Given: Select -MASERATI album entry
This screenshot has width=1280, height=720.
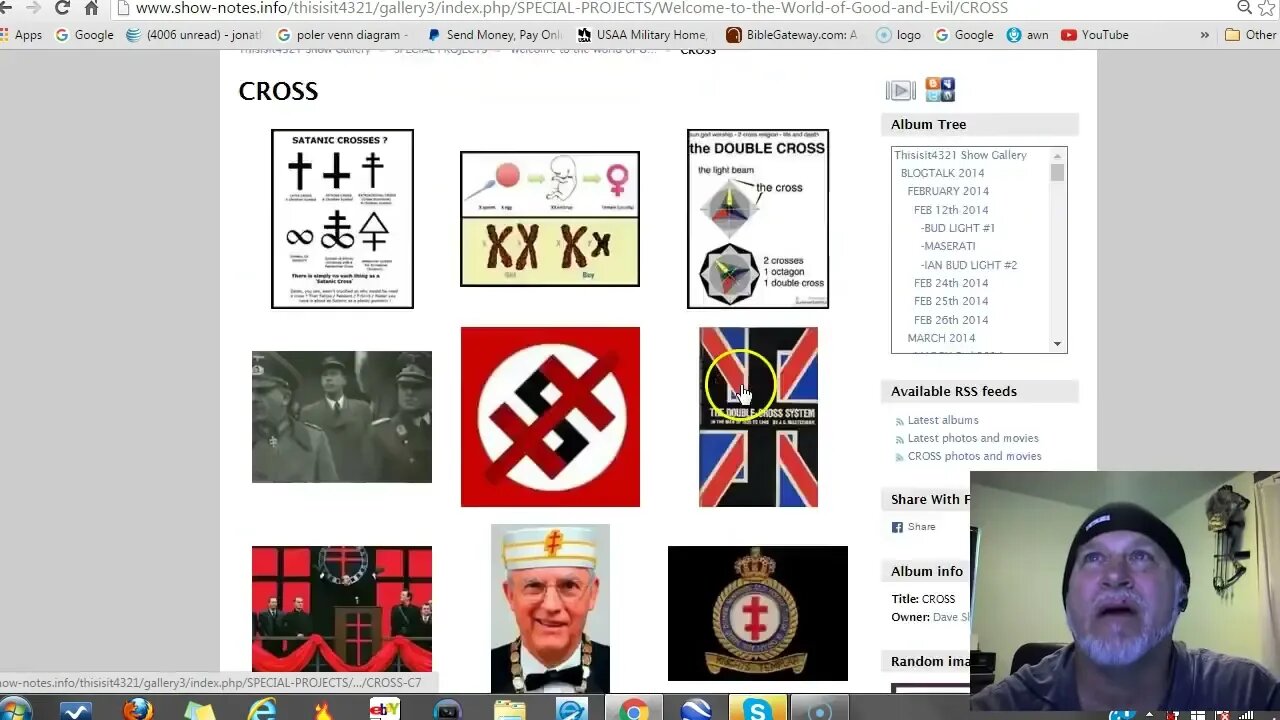Looking at the screenshot, I should click(x=948, y=246).
